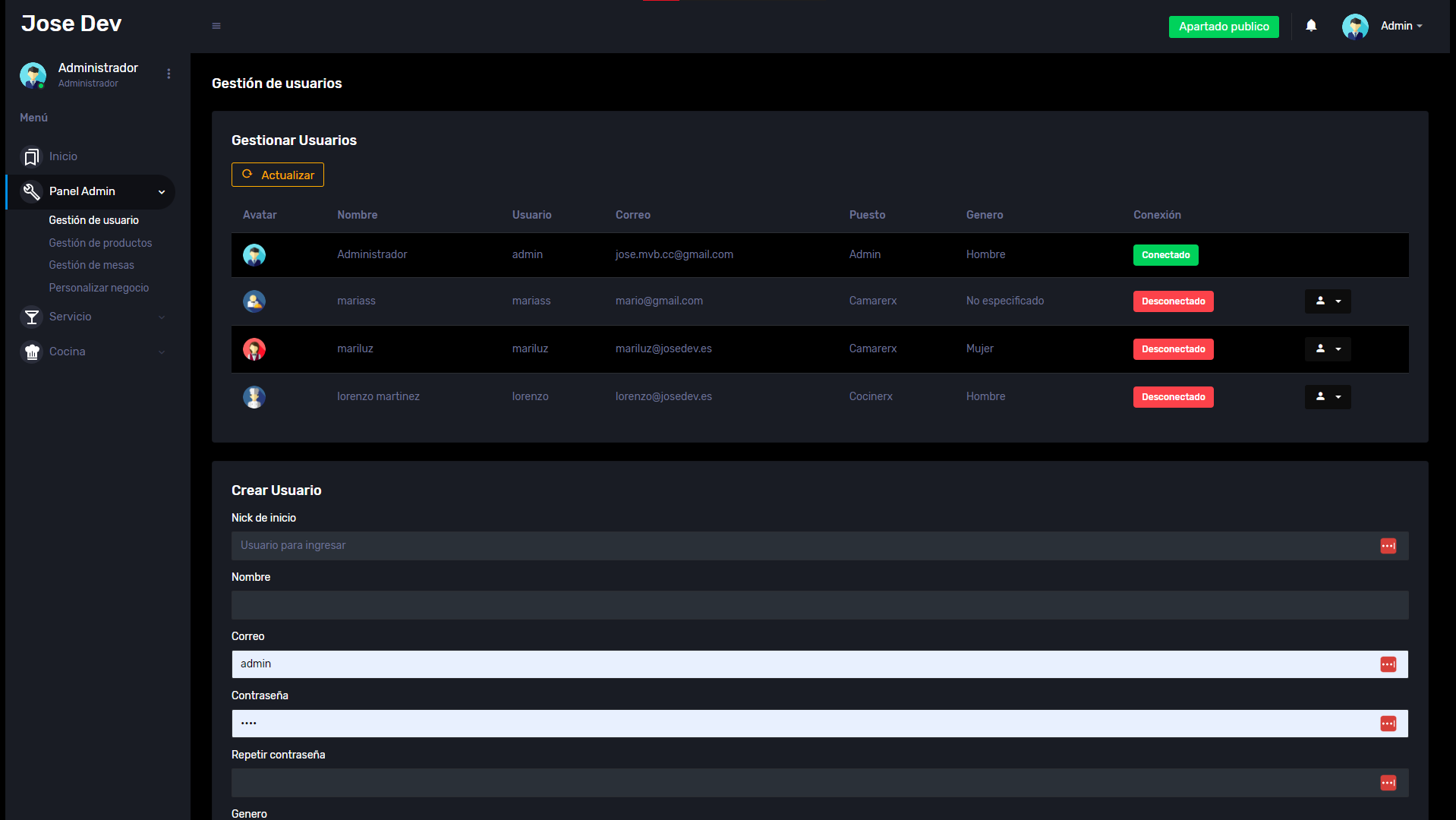1456x820 pixels.
Task: Click lorenzo martinez's avatar image
Action: click(254, 397)
